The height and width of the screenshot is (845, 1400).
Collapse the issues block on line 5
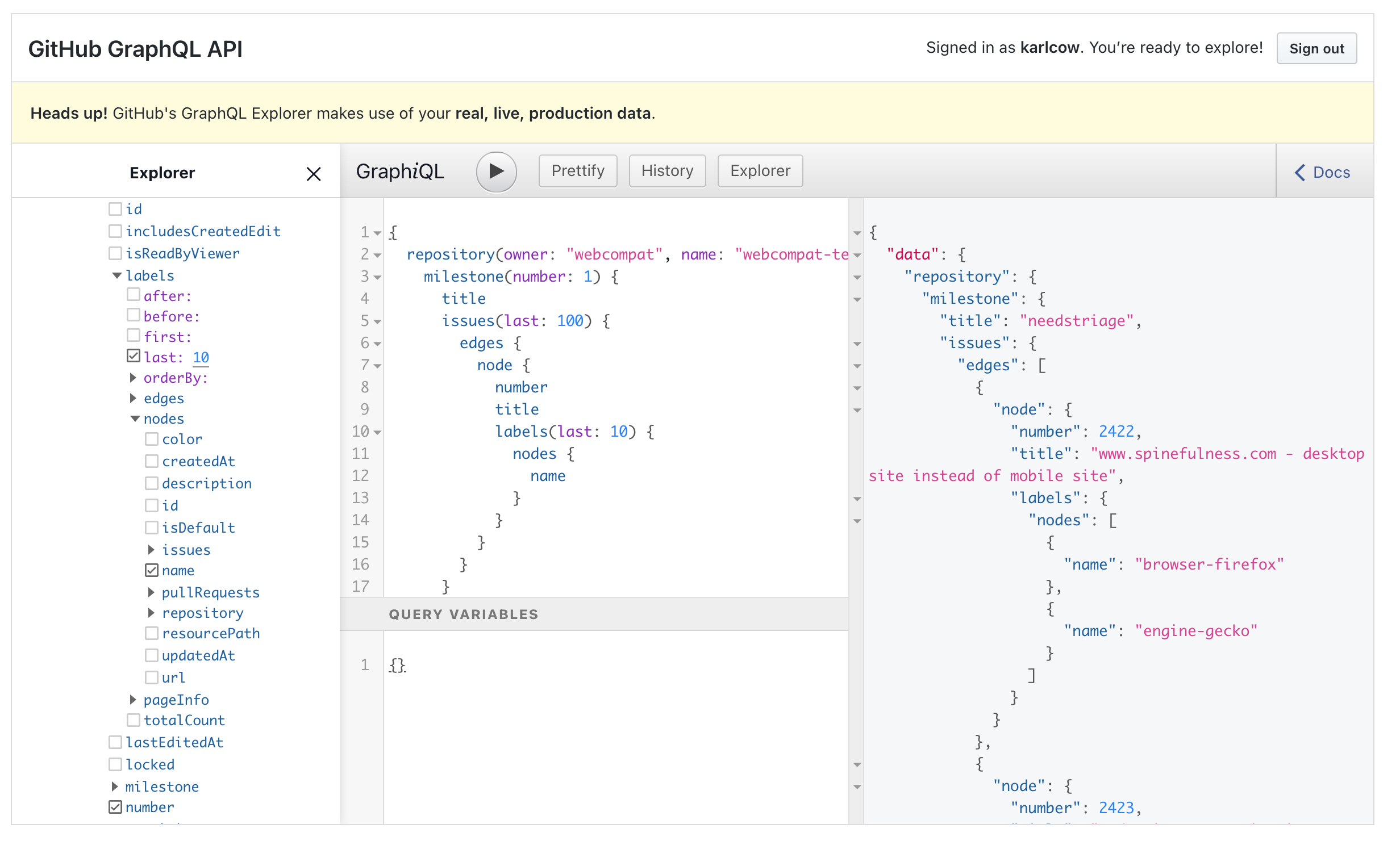(377, 321)
